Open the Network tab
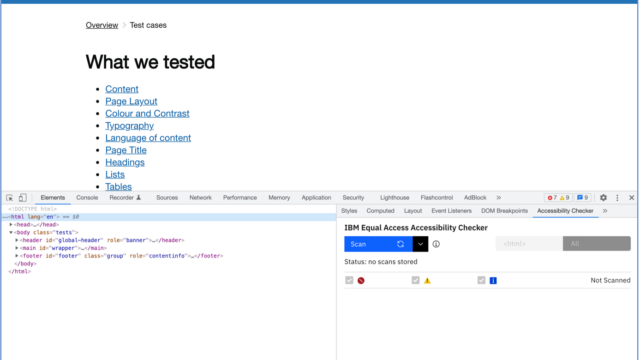The height and width of the screenshot is (360, 640). tap(200, 198)
